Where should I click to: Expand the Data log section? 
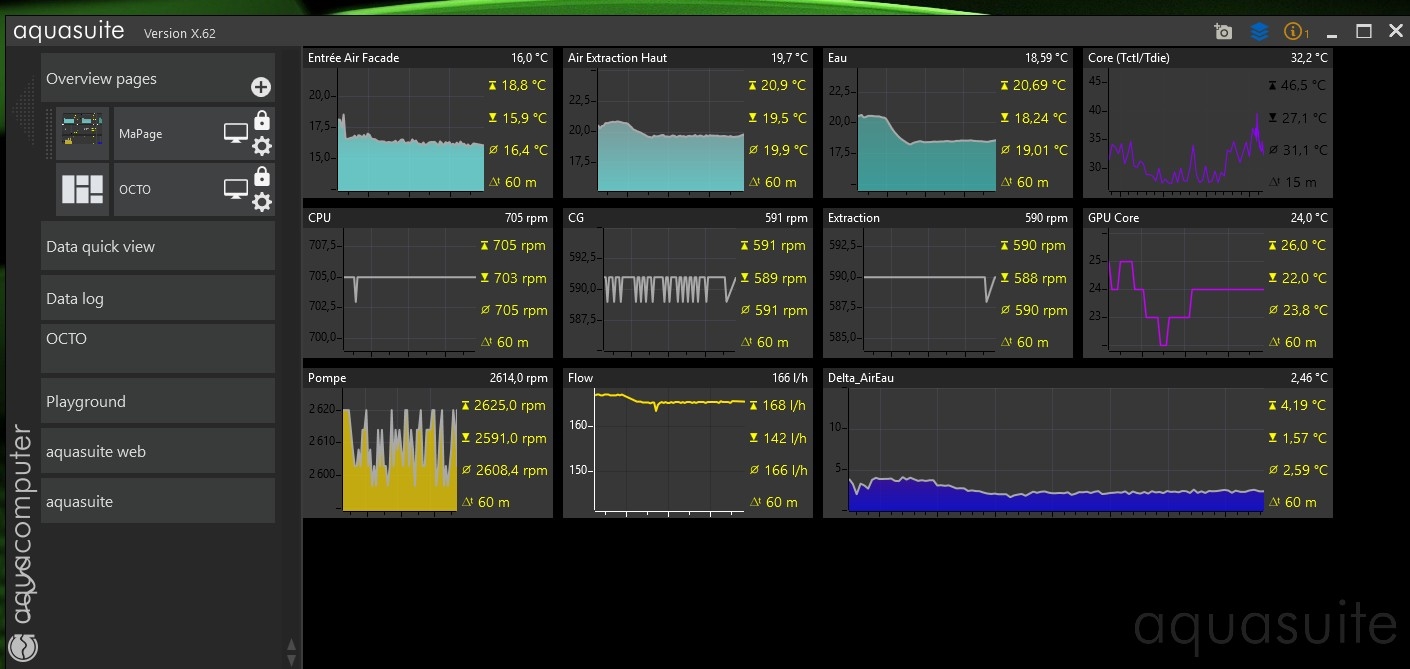[x=158, y=299]
